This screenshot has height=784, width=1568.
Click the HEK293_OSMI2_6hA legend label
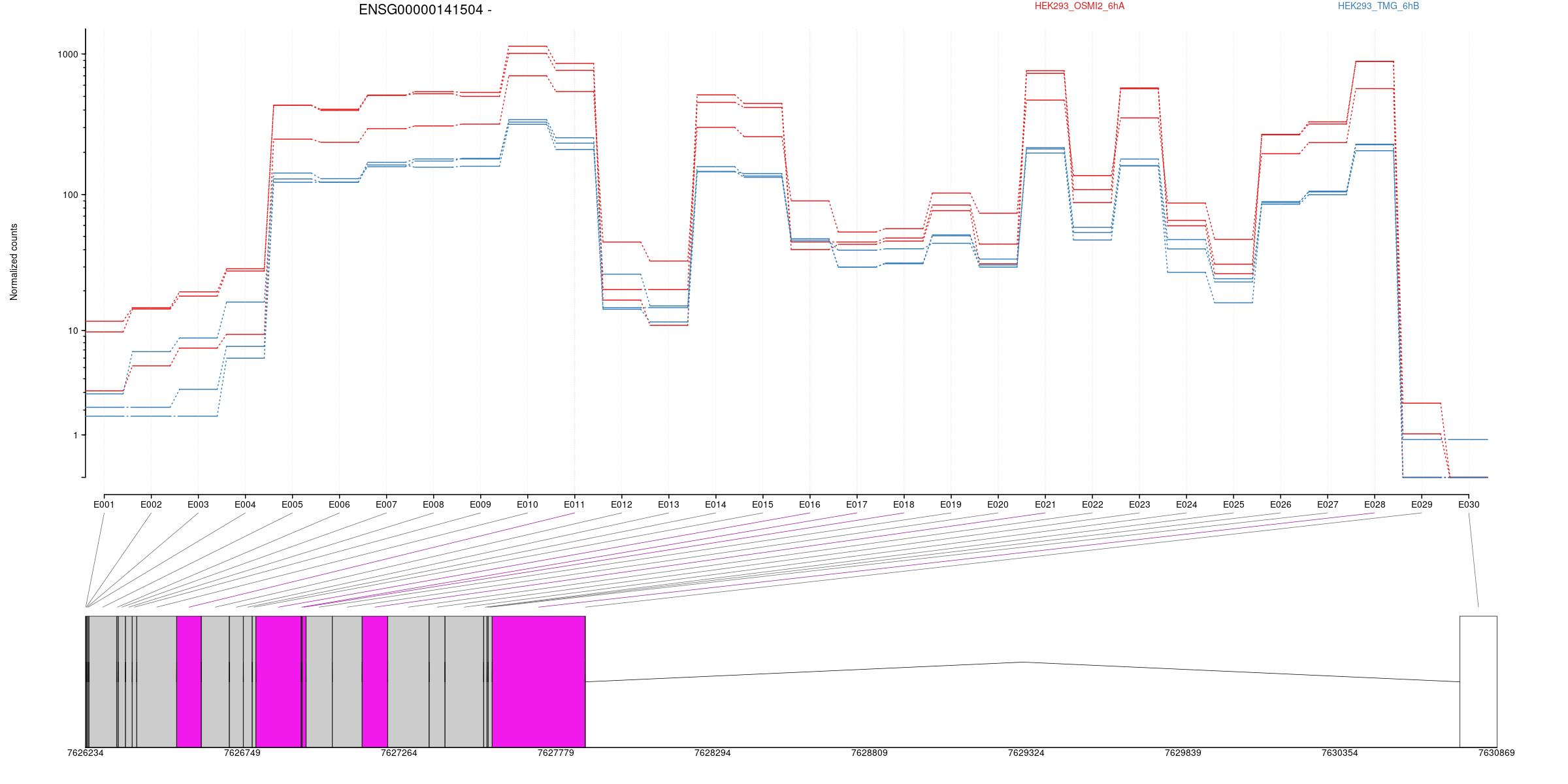(1079, 6)
